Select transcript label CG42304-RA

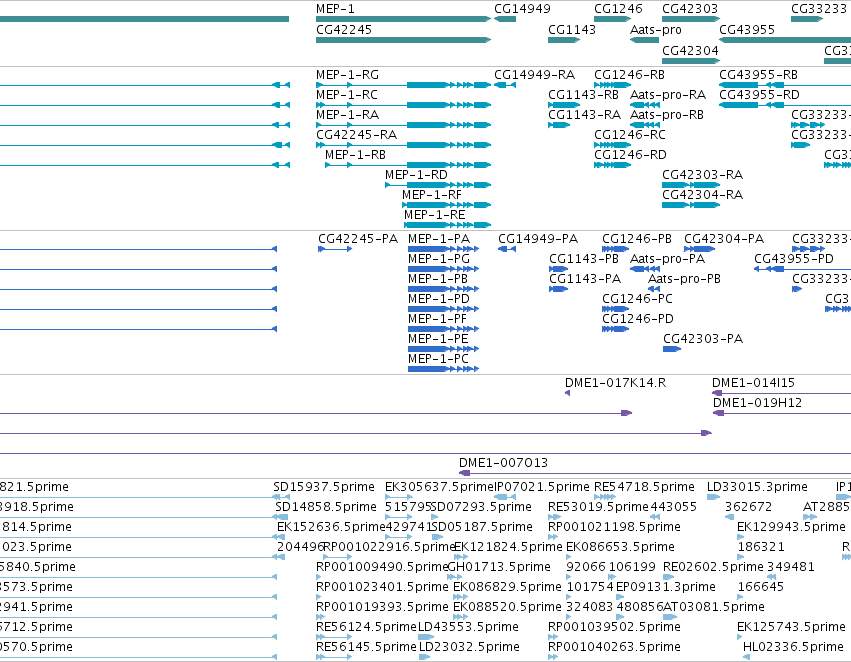tap(702, 195)
